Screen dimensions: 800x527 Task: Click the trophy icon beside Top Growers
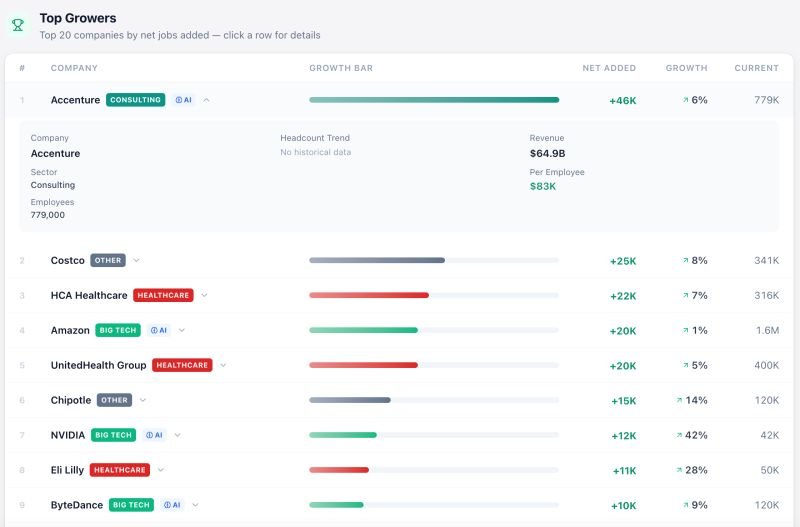pyautogui.click(x=18, y=25)
